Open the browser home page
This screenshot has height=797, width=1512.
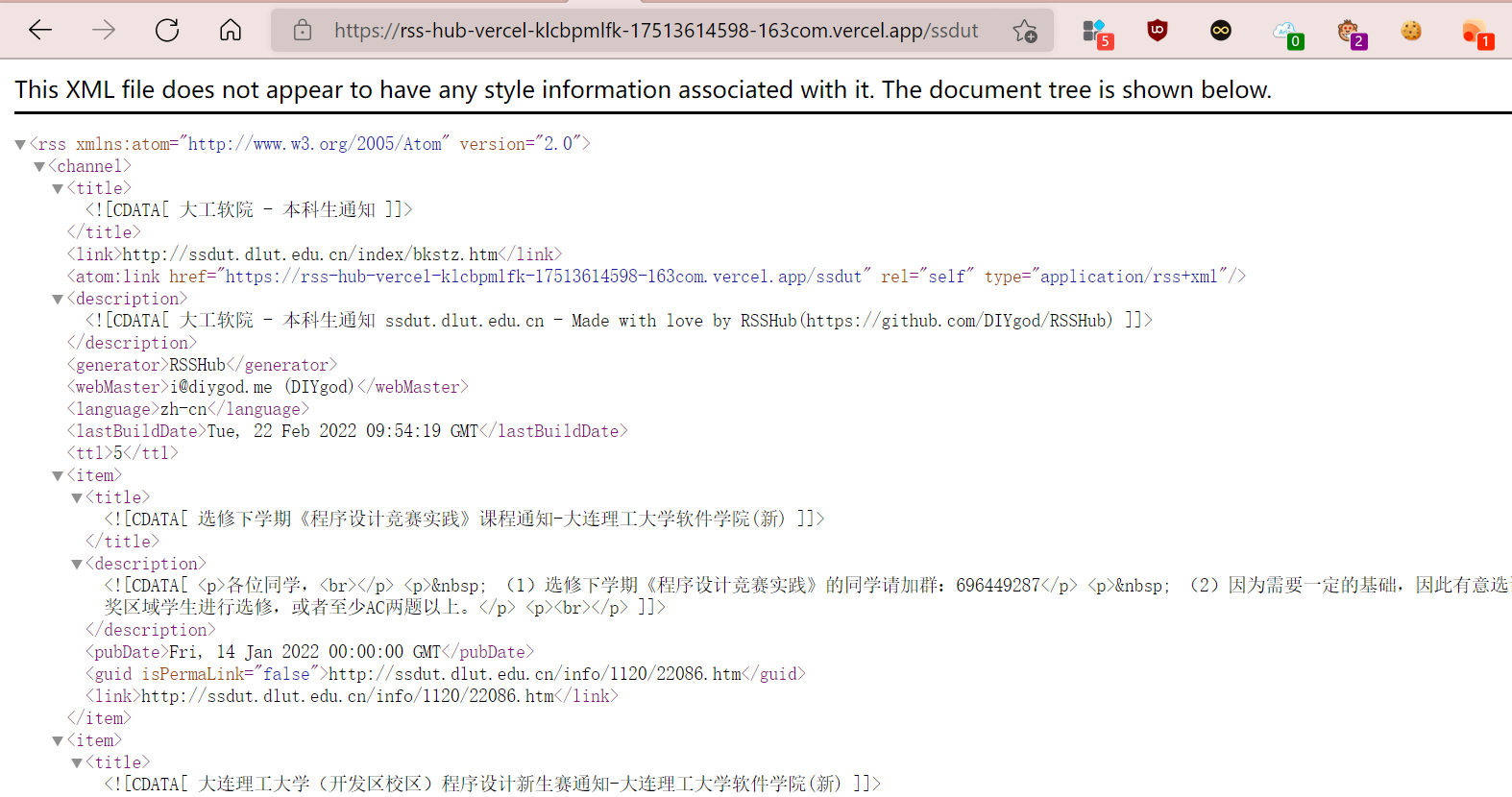pos(231,31)
